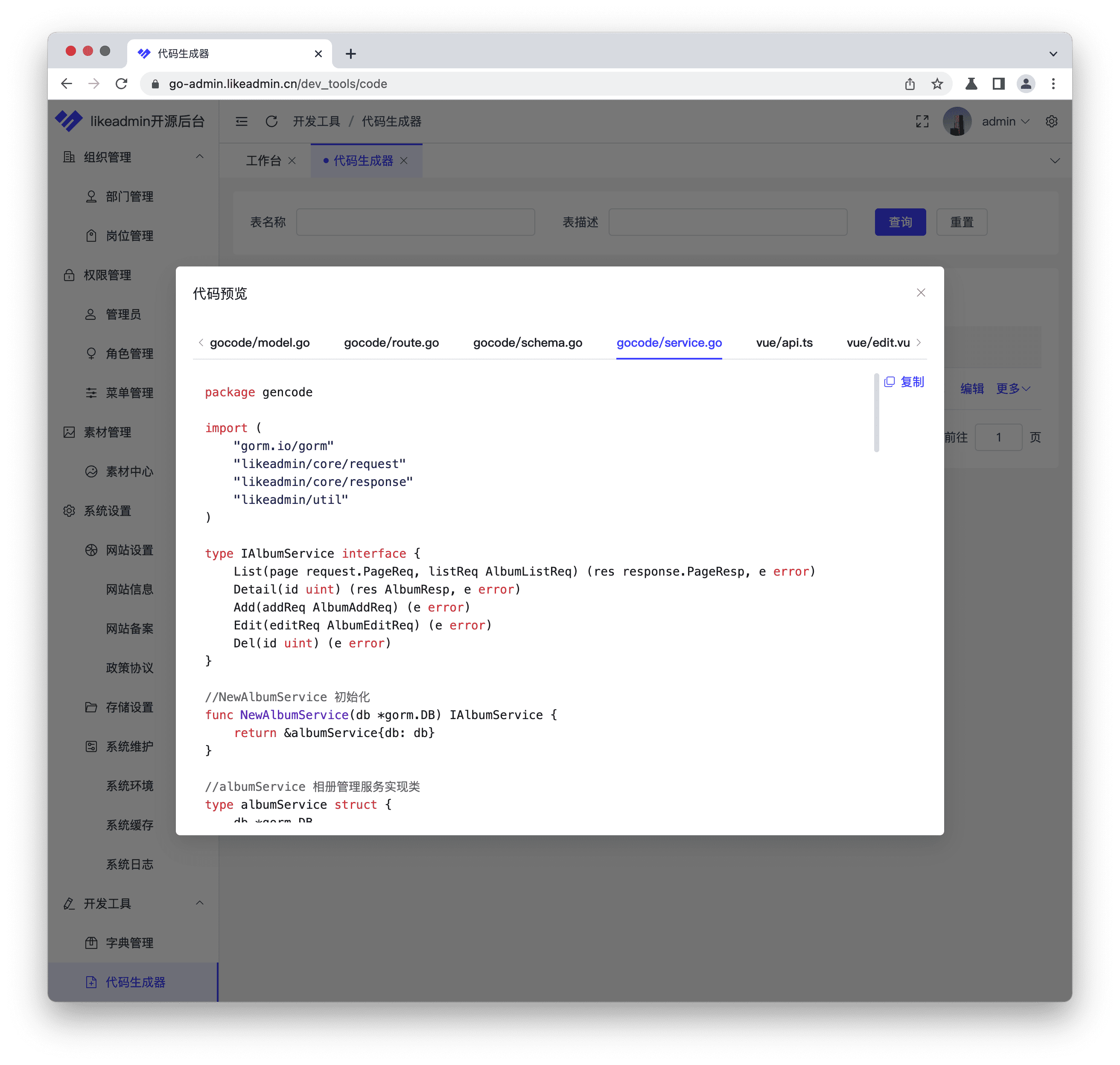The width and height of the screenshot is (1120, 1065).
Task: Switch to the gocode/model.go tab
Action: click(259, 343)
